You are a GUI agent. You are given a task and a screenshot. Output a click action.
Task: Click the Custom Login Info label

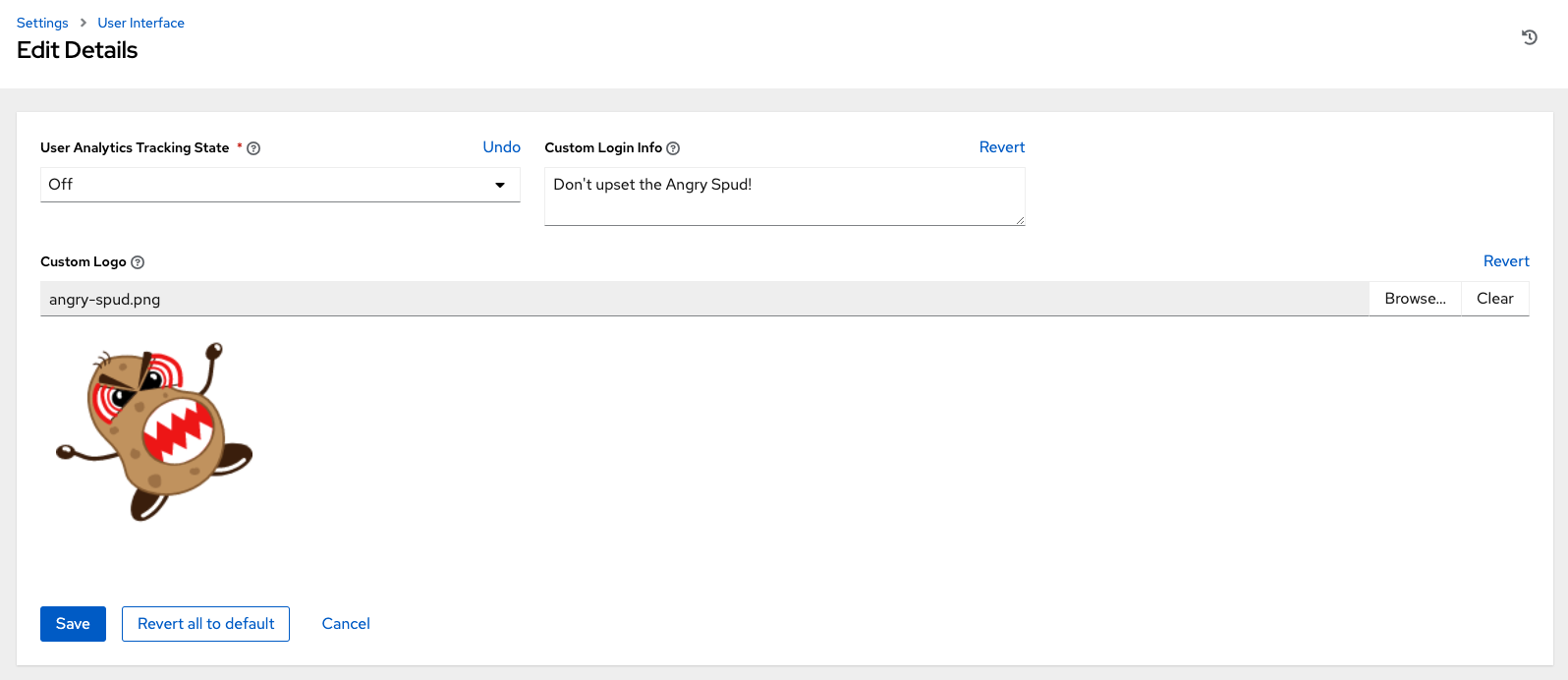point(603,148)
